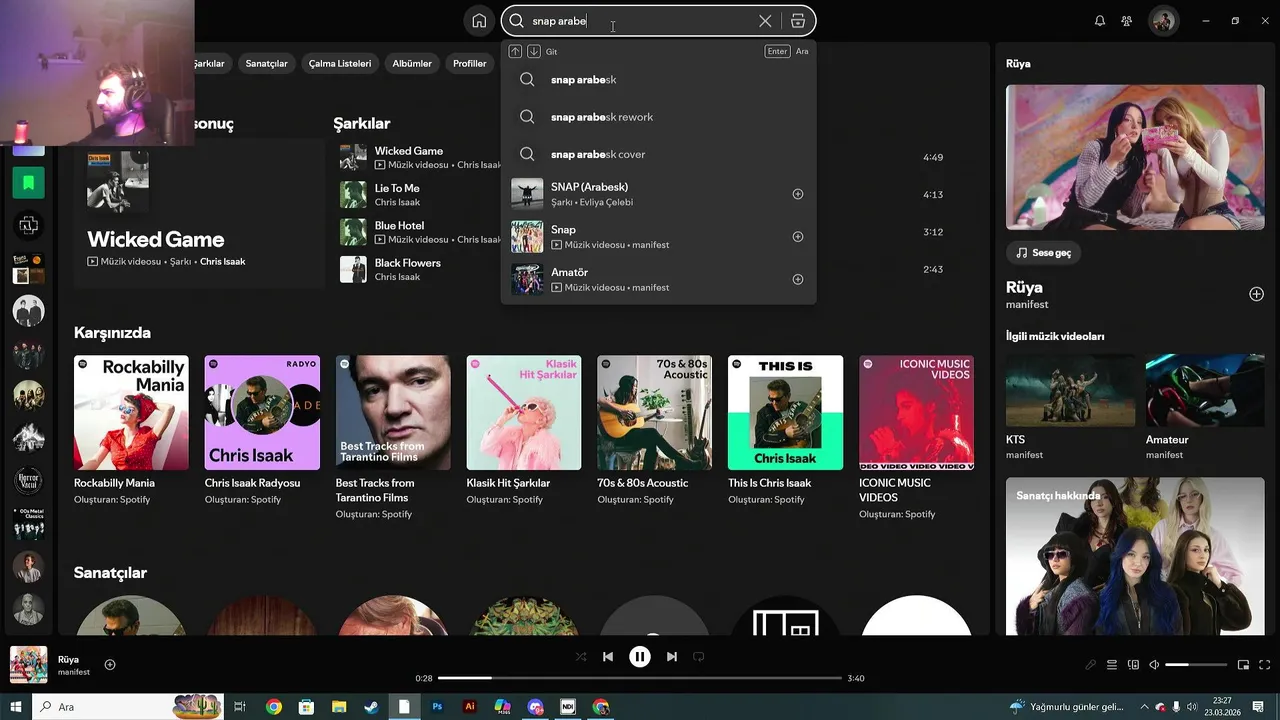Toggle shuffle in the player bar
The image size is (1280, 720).
[x=581, y=657]
